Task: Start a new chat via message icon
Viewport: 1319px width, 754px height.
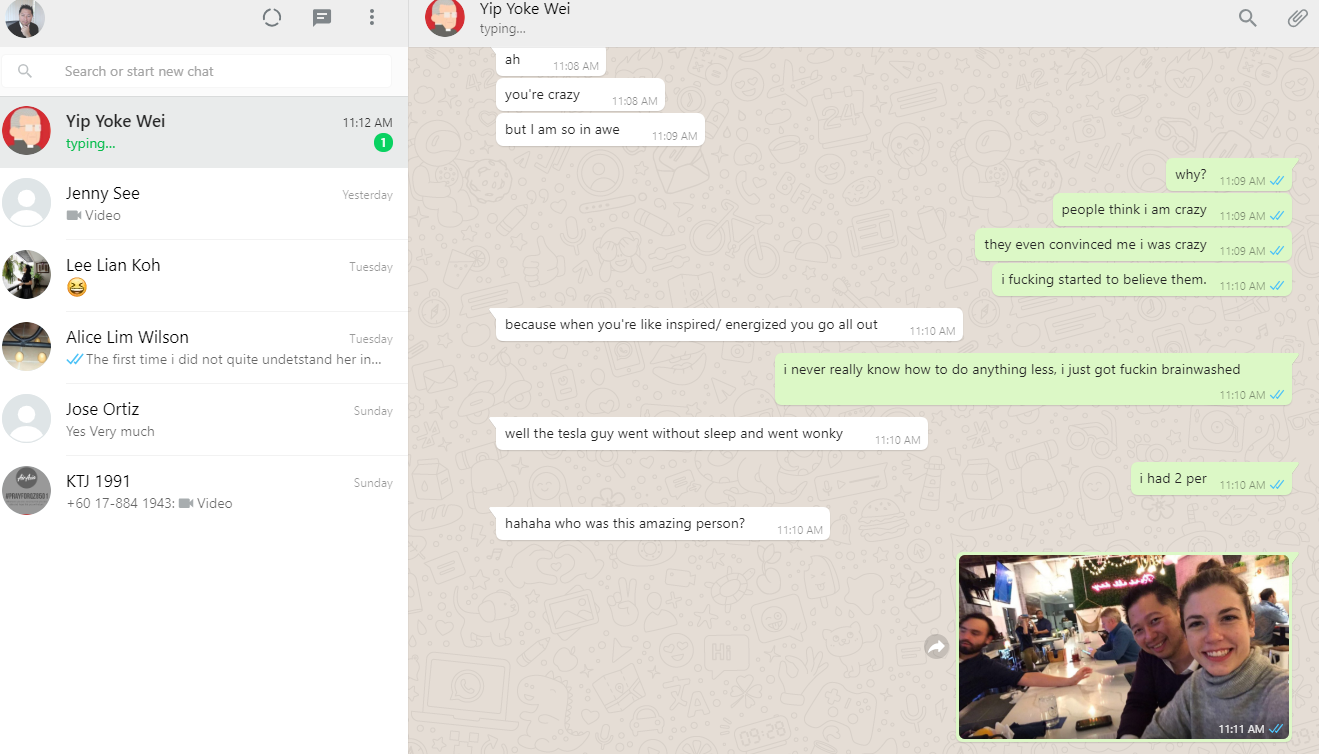Action: 321,18
